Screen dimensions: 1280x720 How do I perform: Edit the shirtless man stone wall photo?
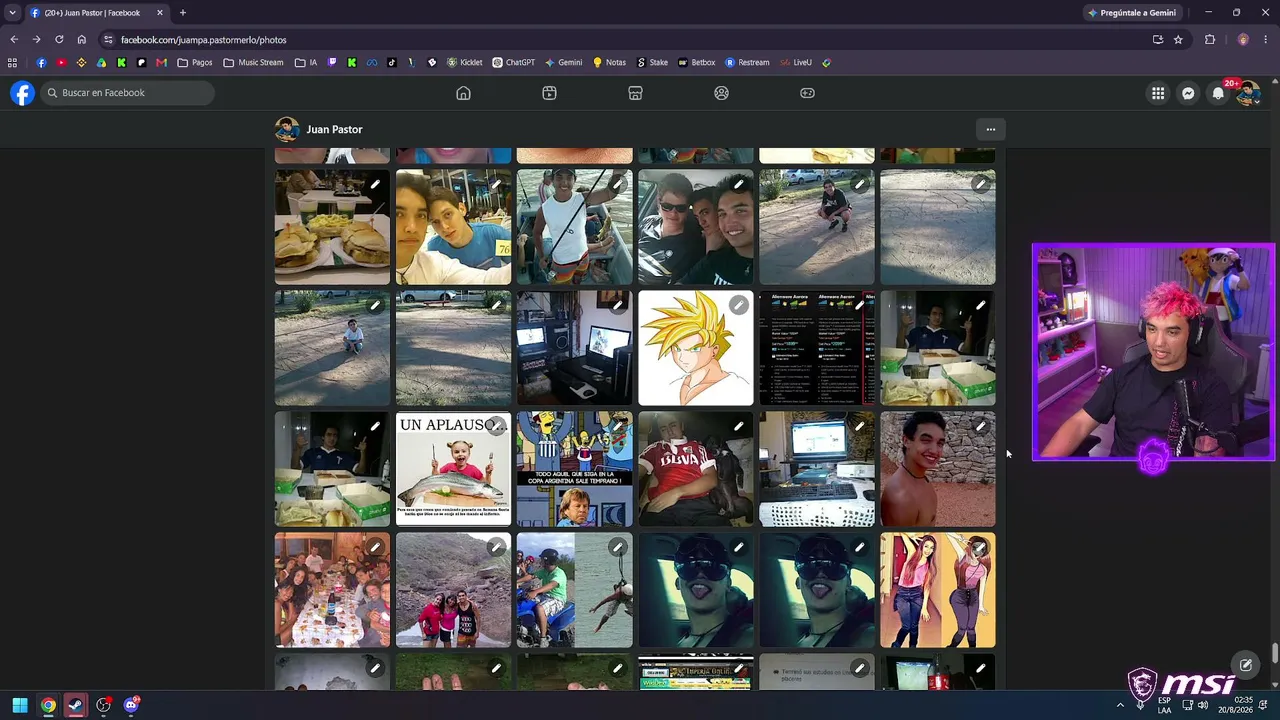980,426
